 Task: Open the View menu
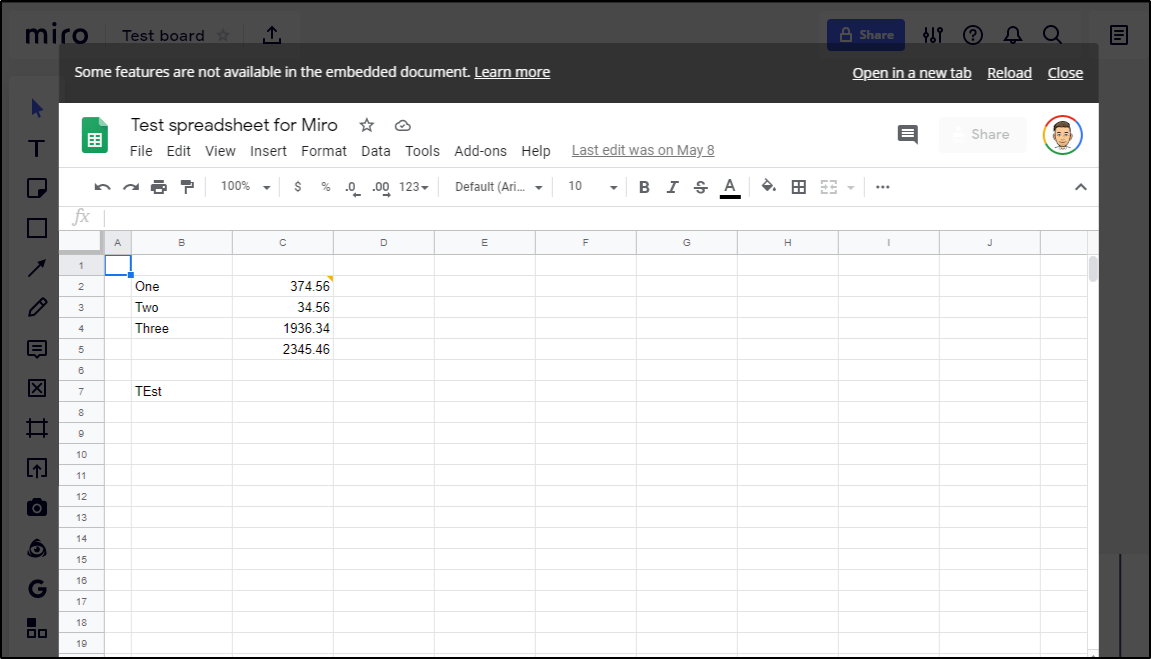click(x=220, y=150)
